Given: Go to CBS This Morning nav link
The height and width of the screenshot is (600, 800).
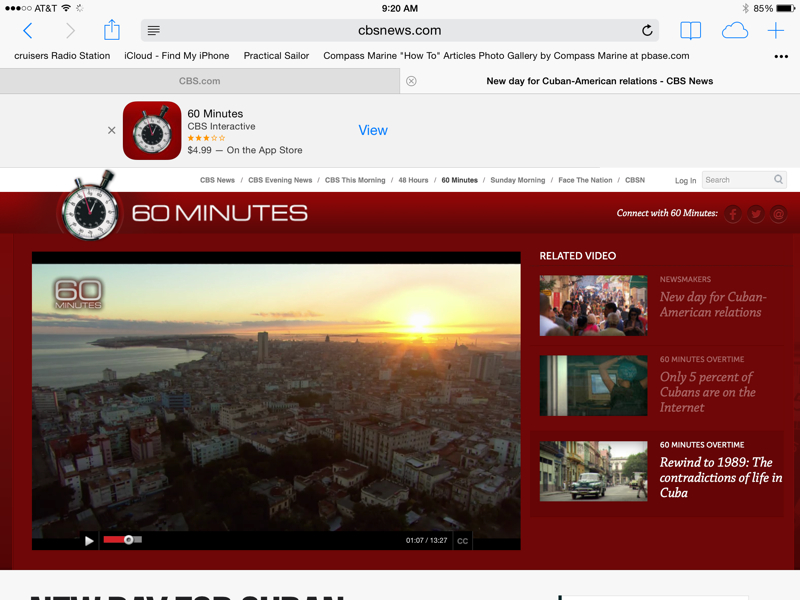Looking at the screenshot, I should (x=355, y=180).
